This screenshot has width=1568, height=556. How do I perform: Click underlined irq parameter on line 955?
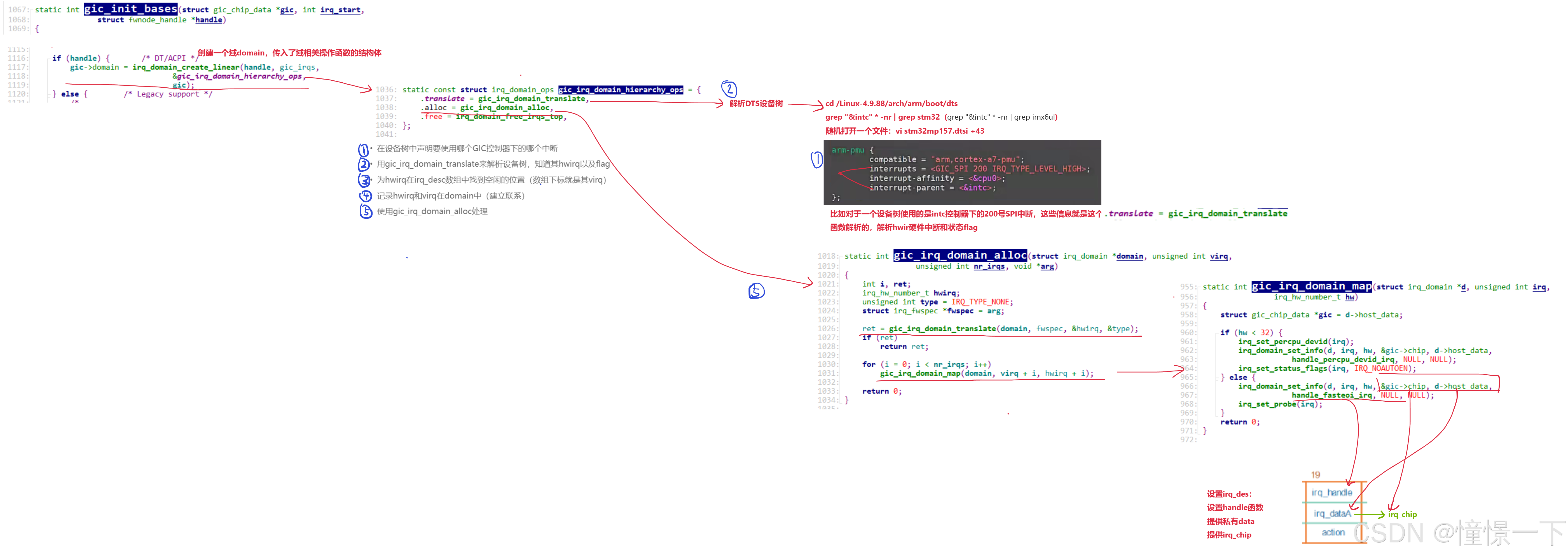(x=1539, y=287)
